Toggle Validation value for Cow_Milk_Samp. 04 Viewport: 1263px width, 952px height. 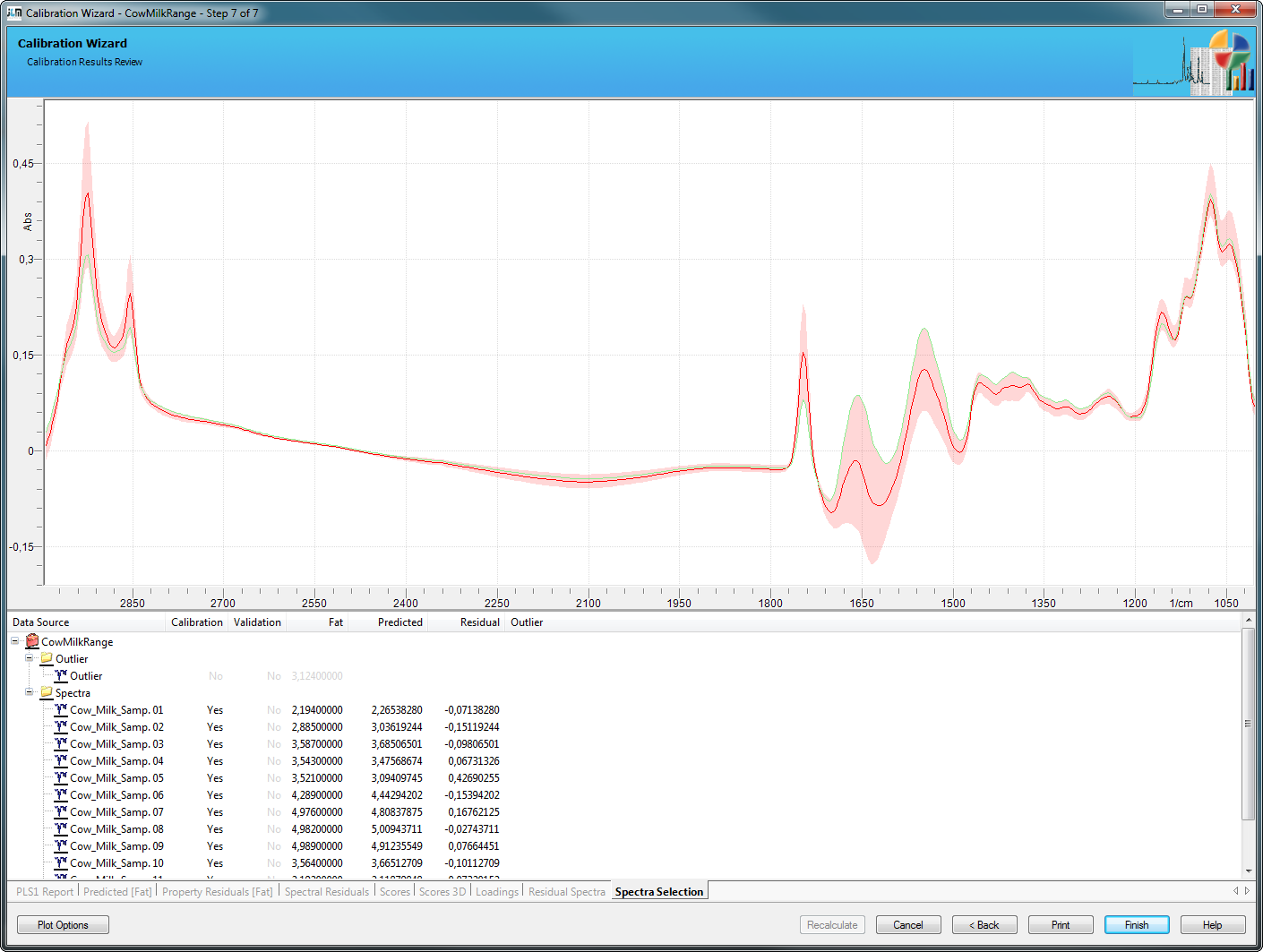pyautogui.click(x=273, y=761)
